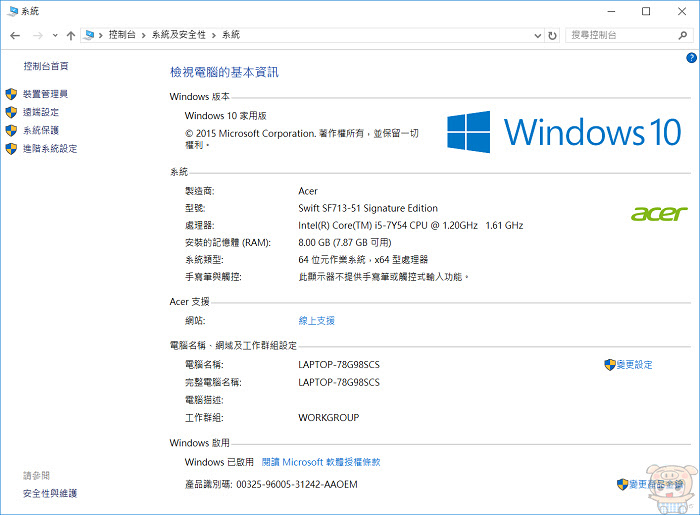700x515 pixels.
Task: Click the 檢視電腦的基本資訊 heading
Action: point(224,72)
